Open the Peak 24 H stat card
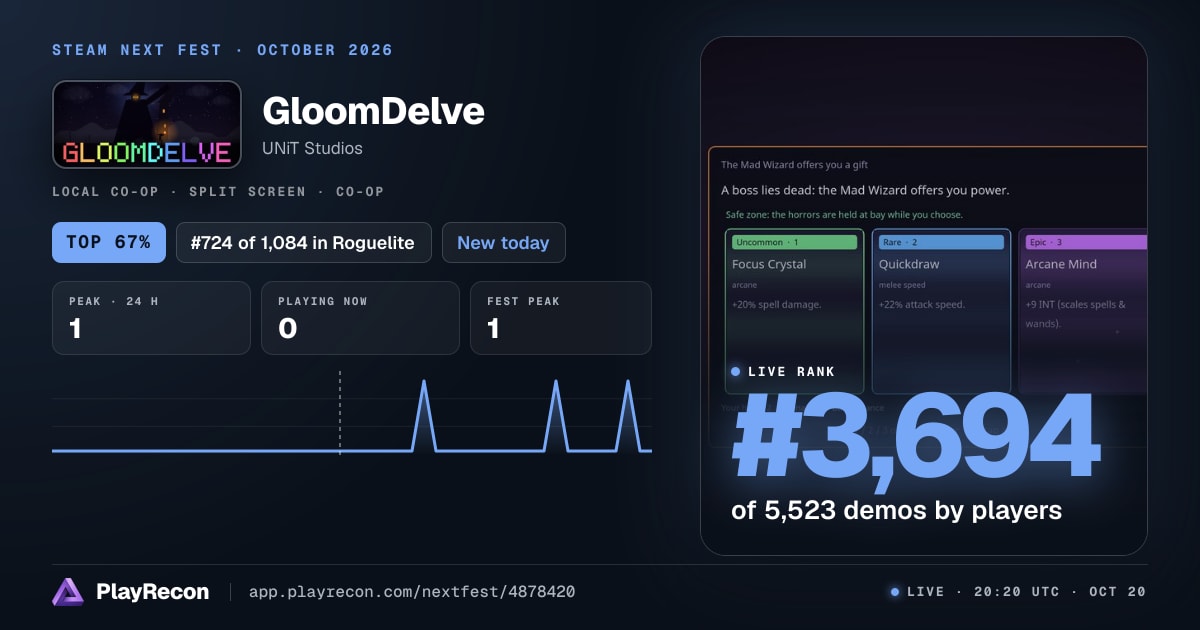This screenshot has height=630, width=1200. point(151,318)
